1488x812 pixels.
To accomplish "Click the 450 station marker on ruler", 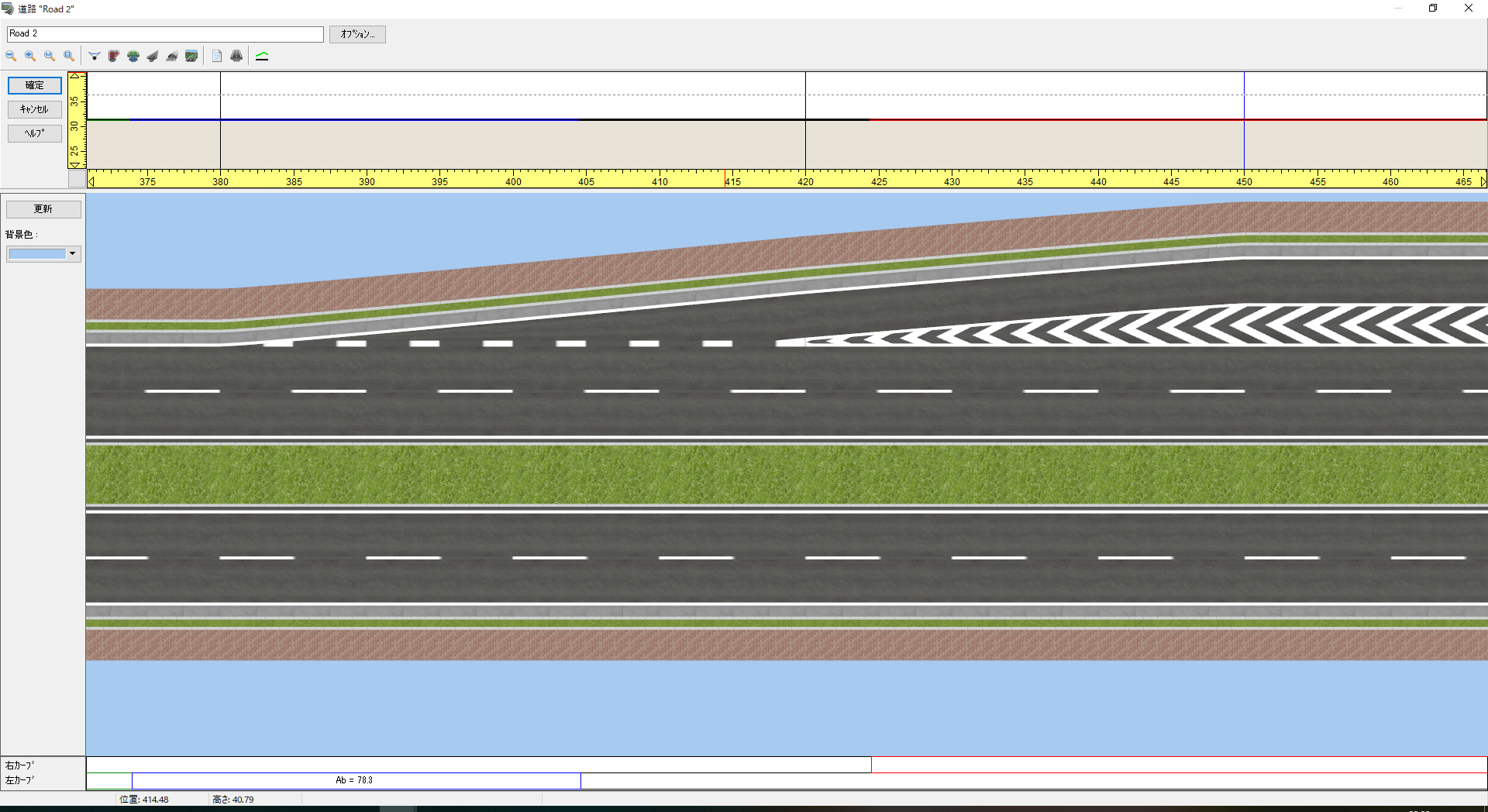I will [x=1245, y=181].
